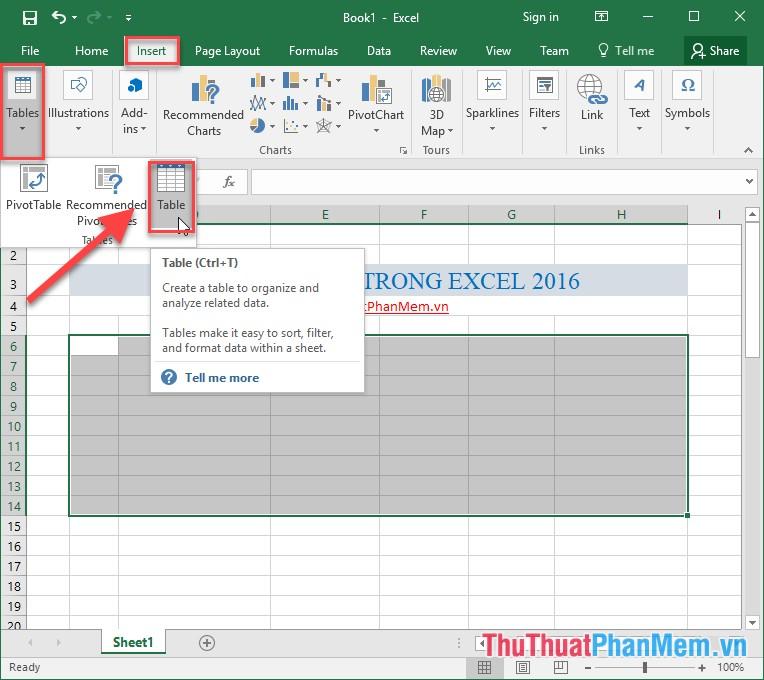This screenshot has height=680, width=764.
Task: Click Sign in
Action: coord(540,18)
